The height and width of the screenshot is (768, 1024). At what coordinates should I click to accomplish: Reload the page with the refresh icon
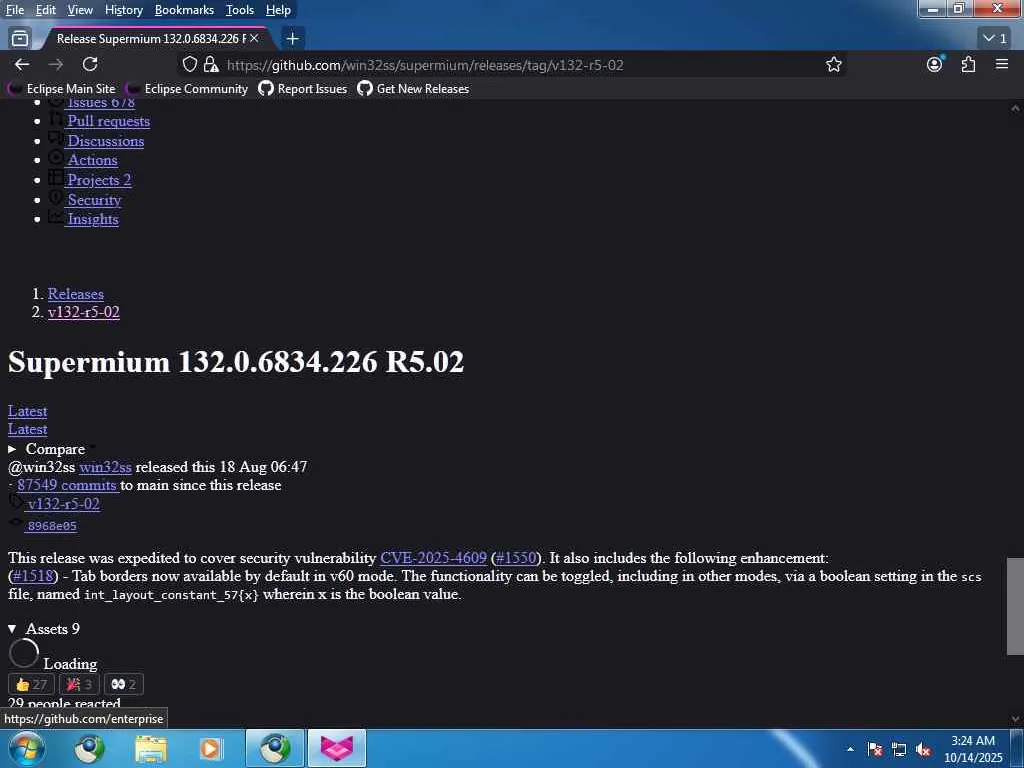pos(90,64)
